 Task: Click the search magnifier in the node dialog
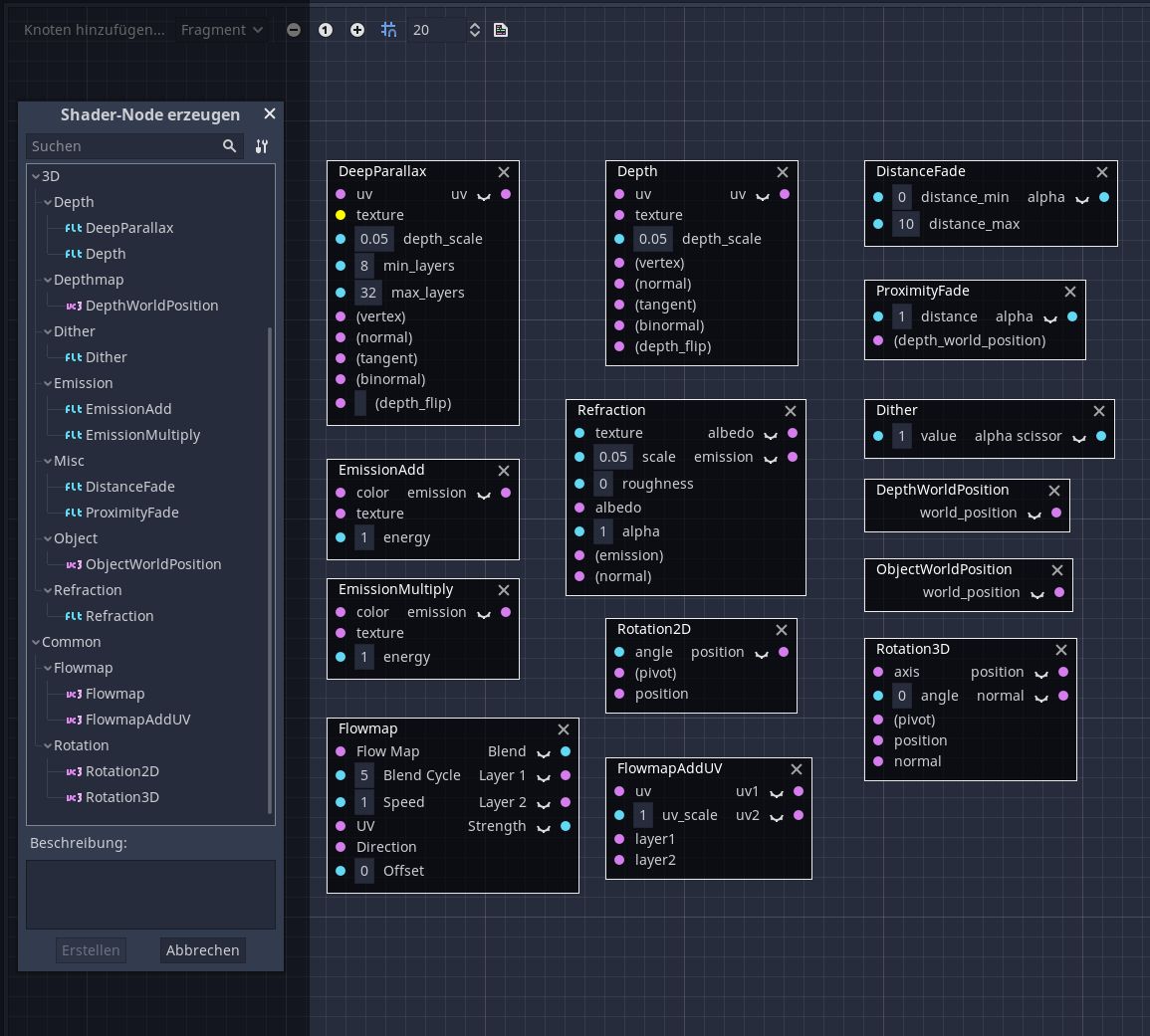230,145
